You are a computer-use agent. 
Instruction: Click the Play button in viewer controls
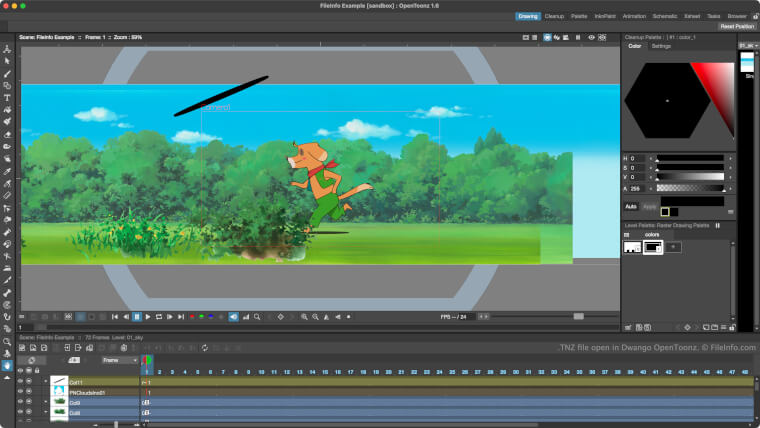pos(147,317)
